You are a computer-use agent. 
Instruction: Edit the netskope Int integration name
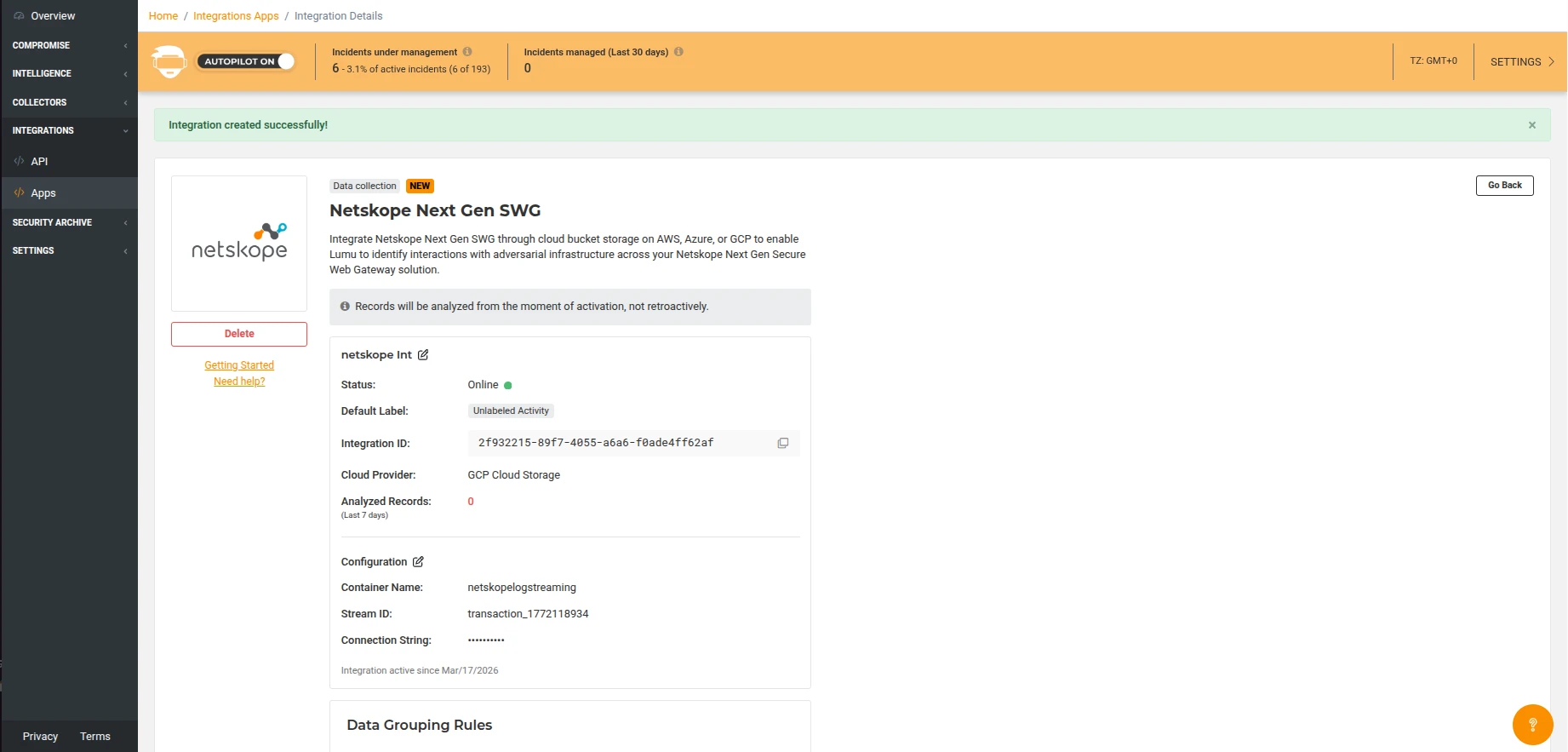(423, 355)
